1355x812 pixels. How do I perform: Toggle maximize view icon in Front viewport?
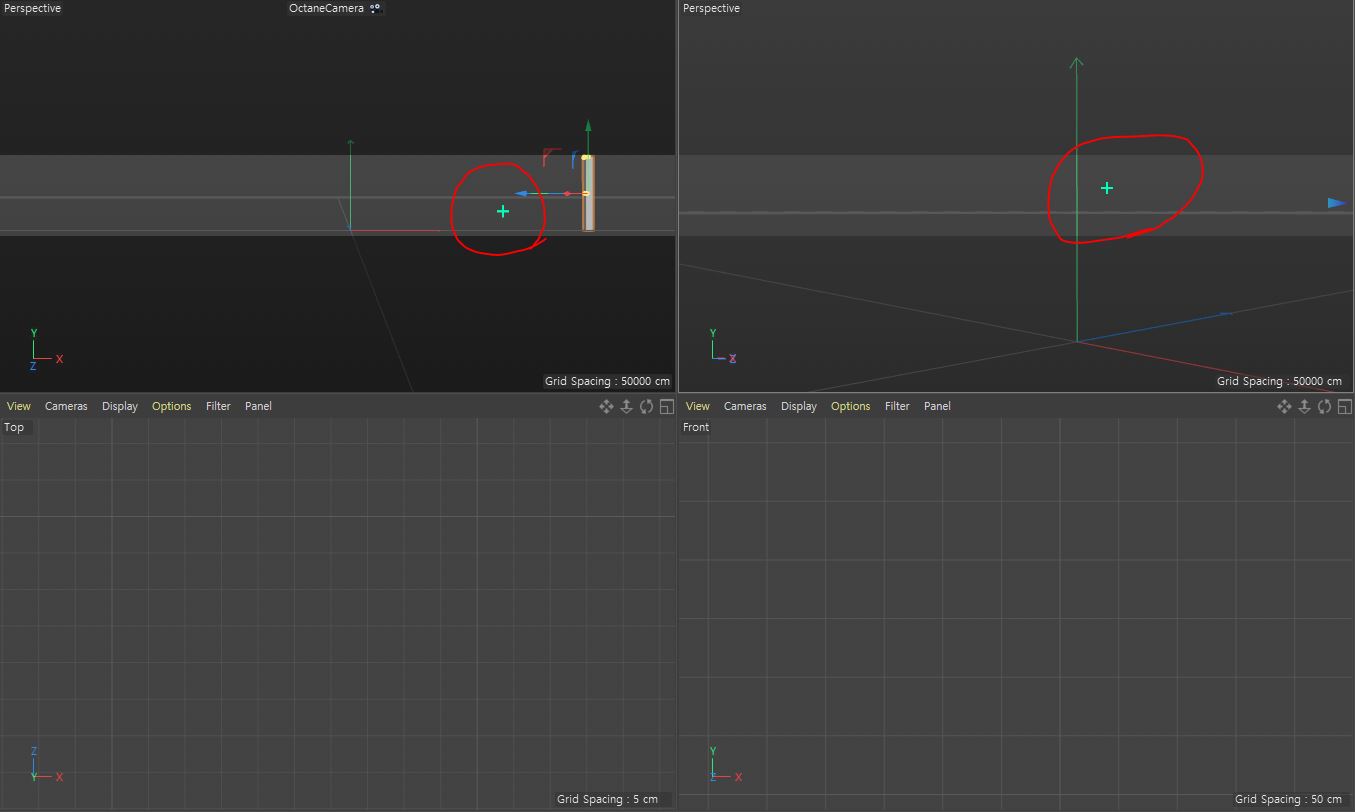click(1344, 406)
